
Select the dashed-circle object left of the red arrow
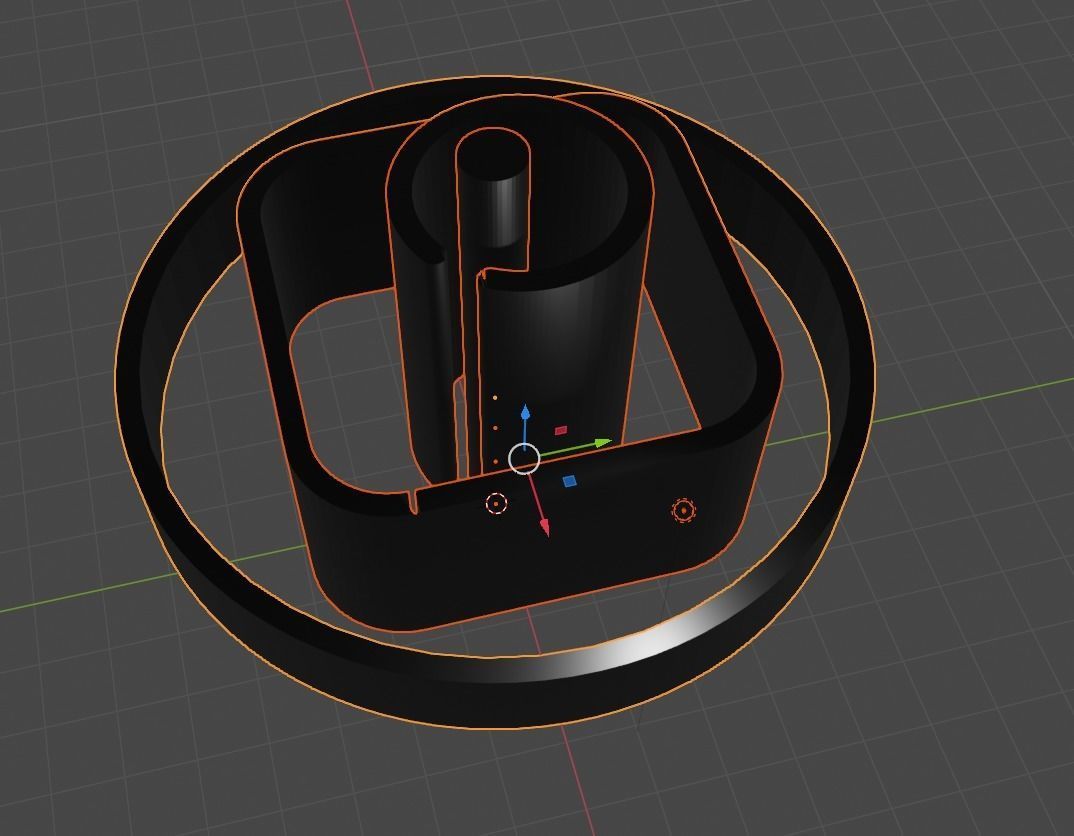(496, 504)
